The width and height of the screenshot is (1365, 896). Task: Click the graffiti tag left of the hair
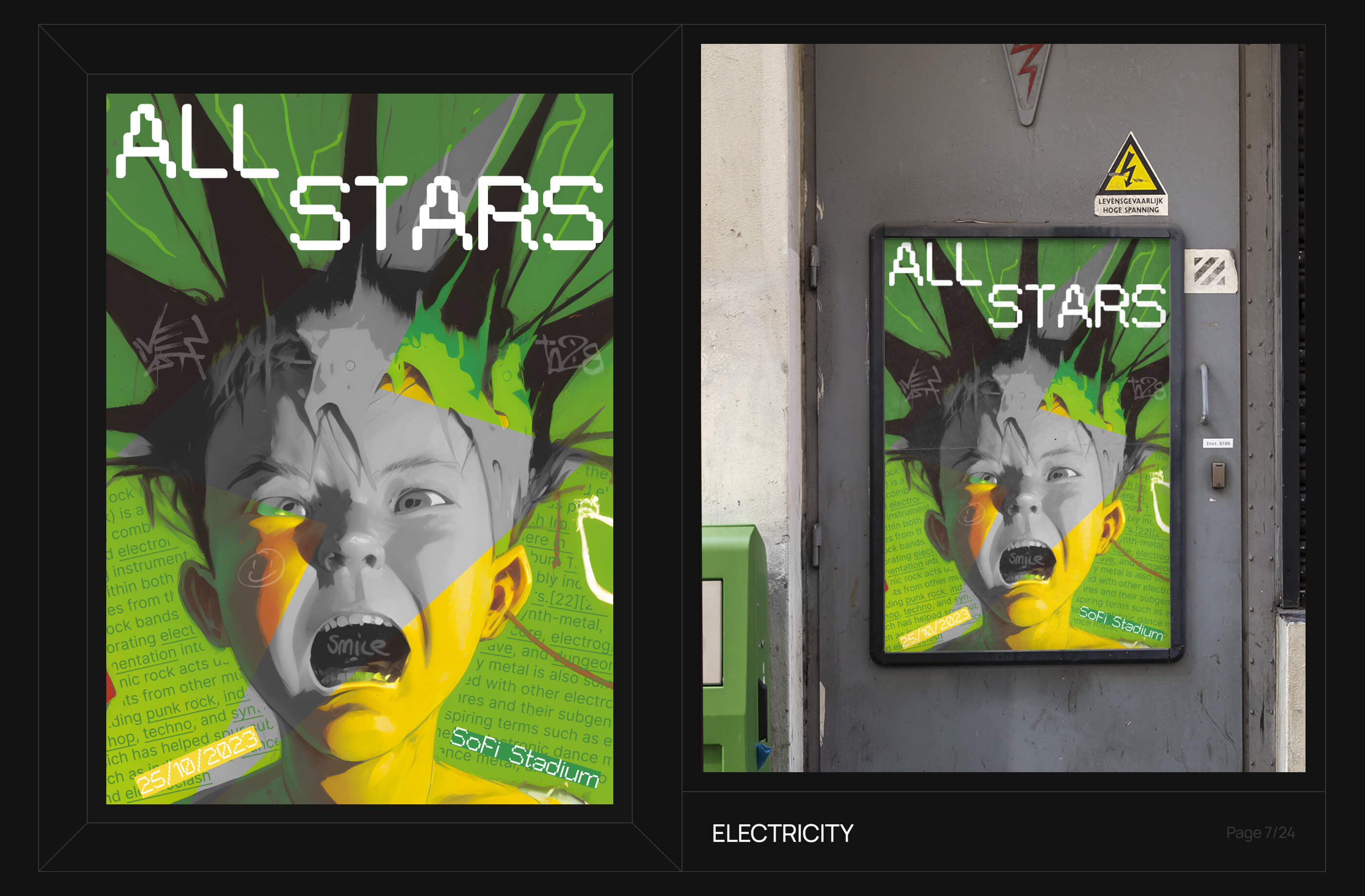click(171, 341)
